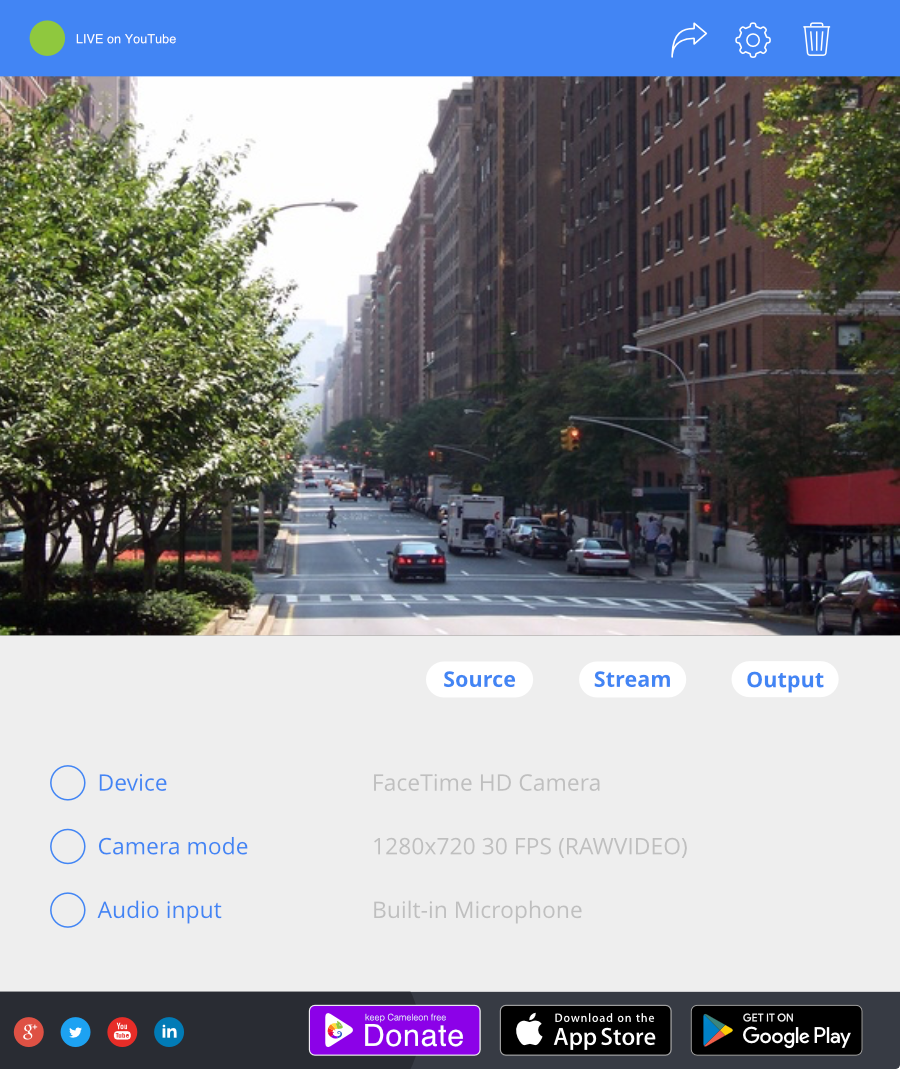Screen dimensions: 900x1069
Task: Open the Built-in Microphone audio selector
Action: coord(477,910)
